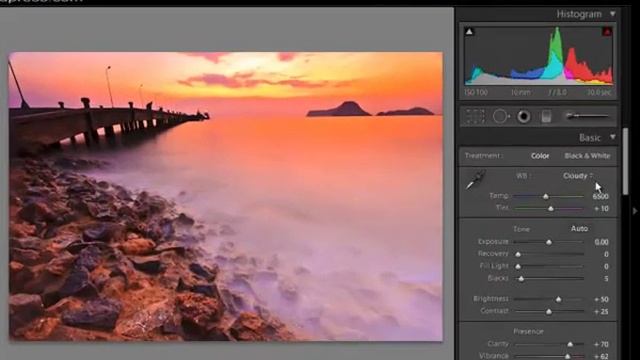The image size is (640, 360).
Task: Set Treatment to Color
Action: [540, 156]
